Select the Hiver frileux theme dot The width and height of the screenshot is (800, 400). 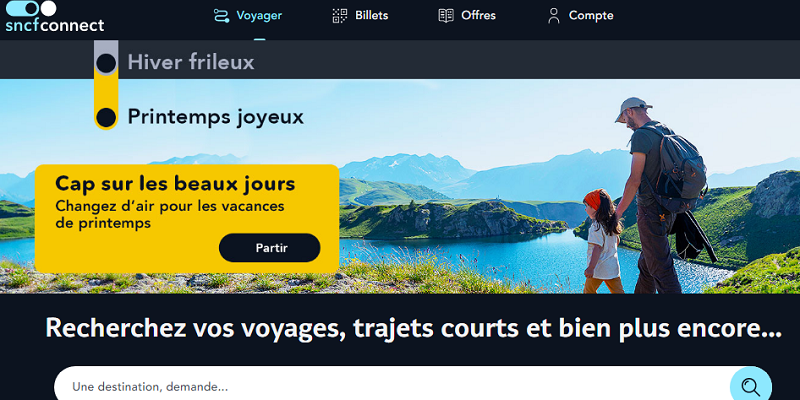click(106, 63)
